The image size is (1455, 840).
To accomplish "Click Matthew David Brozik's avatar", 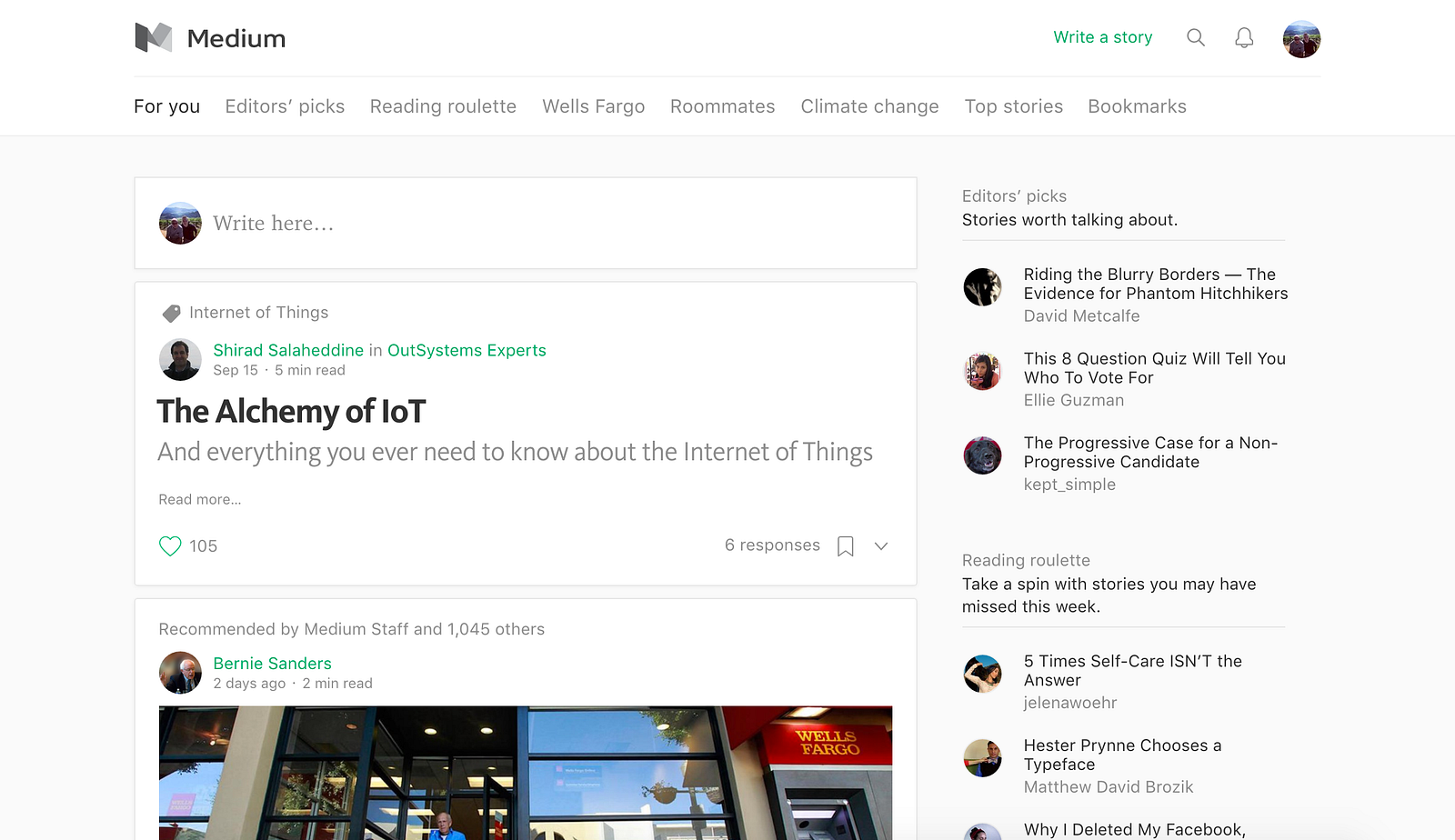I will click(x=982, y=758).
